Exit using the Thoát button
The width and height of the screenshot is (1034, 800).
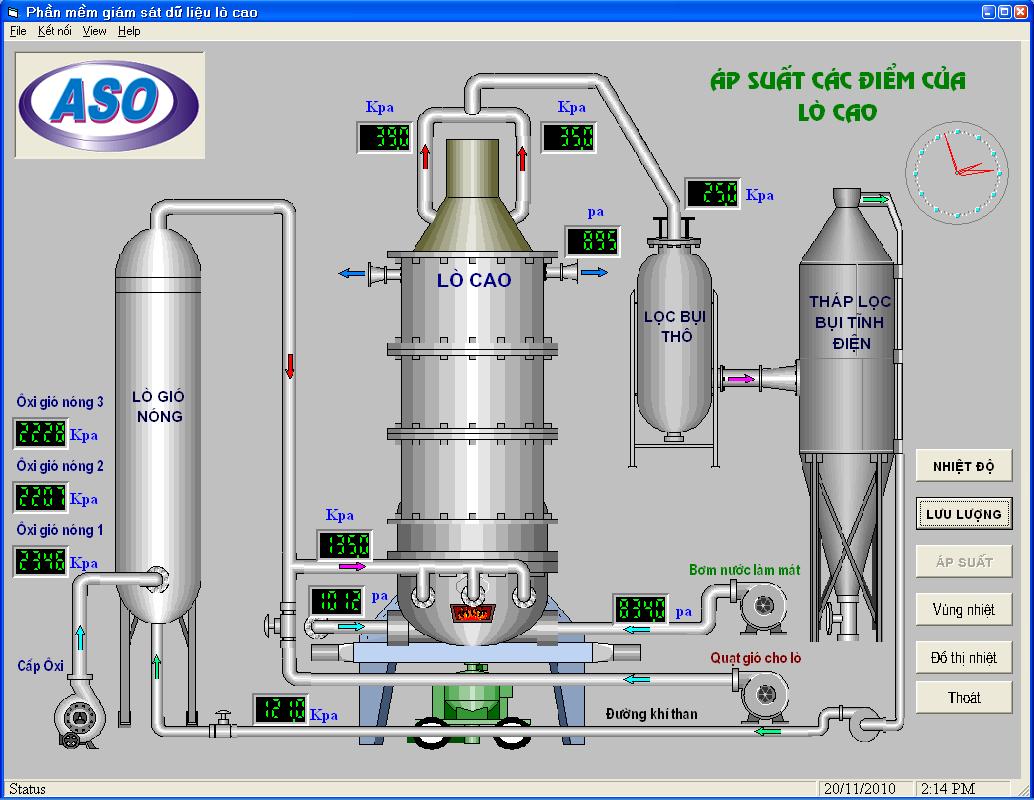coord(963,698)
